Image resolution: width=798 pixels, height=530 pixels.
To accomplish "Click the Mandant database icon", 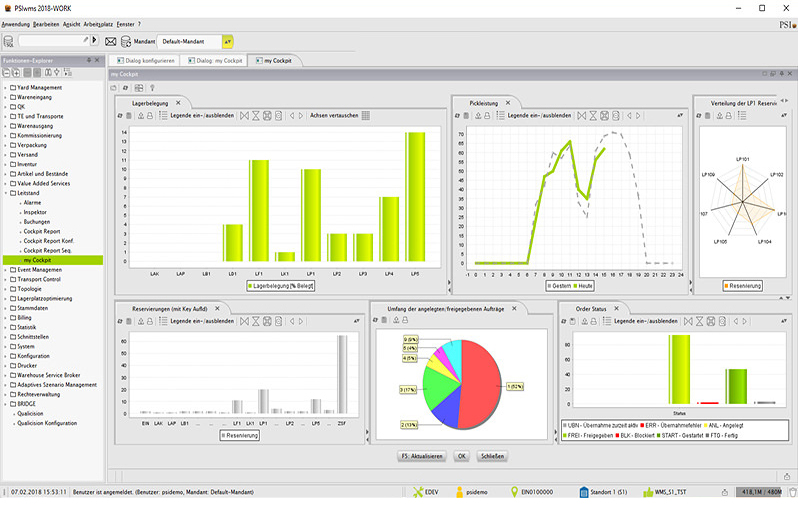I will click(126, 41).
